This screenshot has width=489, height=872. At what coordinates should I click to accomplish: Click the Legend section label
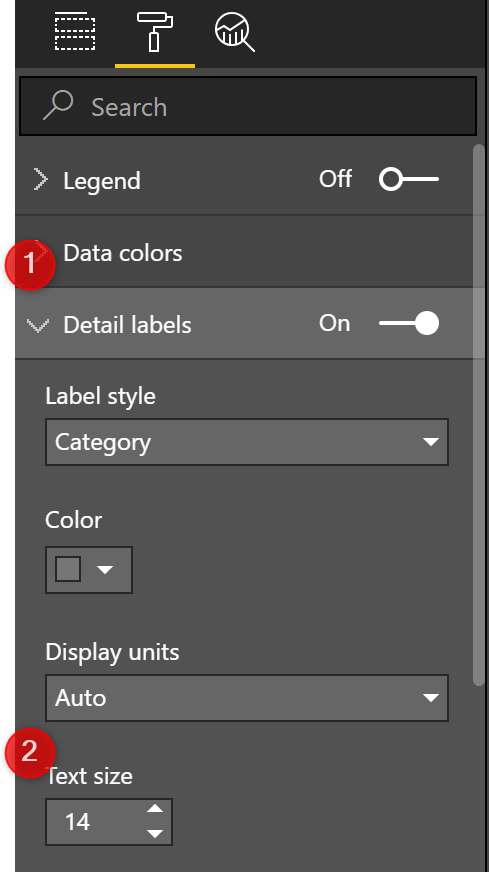102,181
